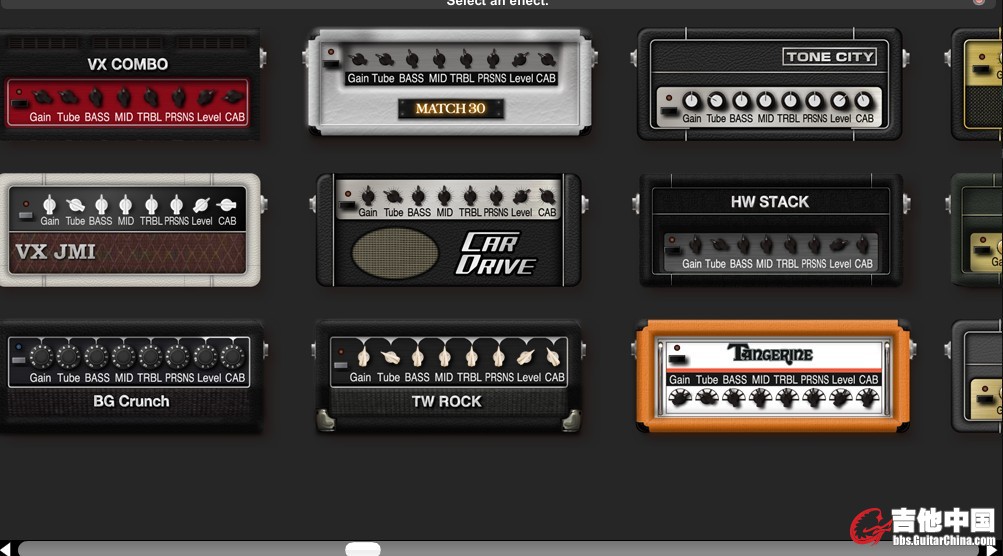
Task: Click the MID knob on MATCH 30
Action: tap(439, 60)
